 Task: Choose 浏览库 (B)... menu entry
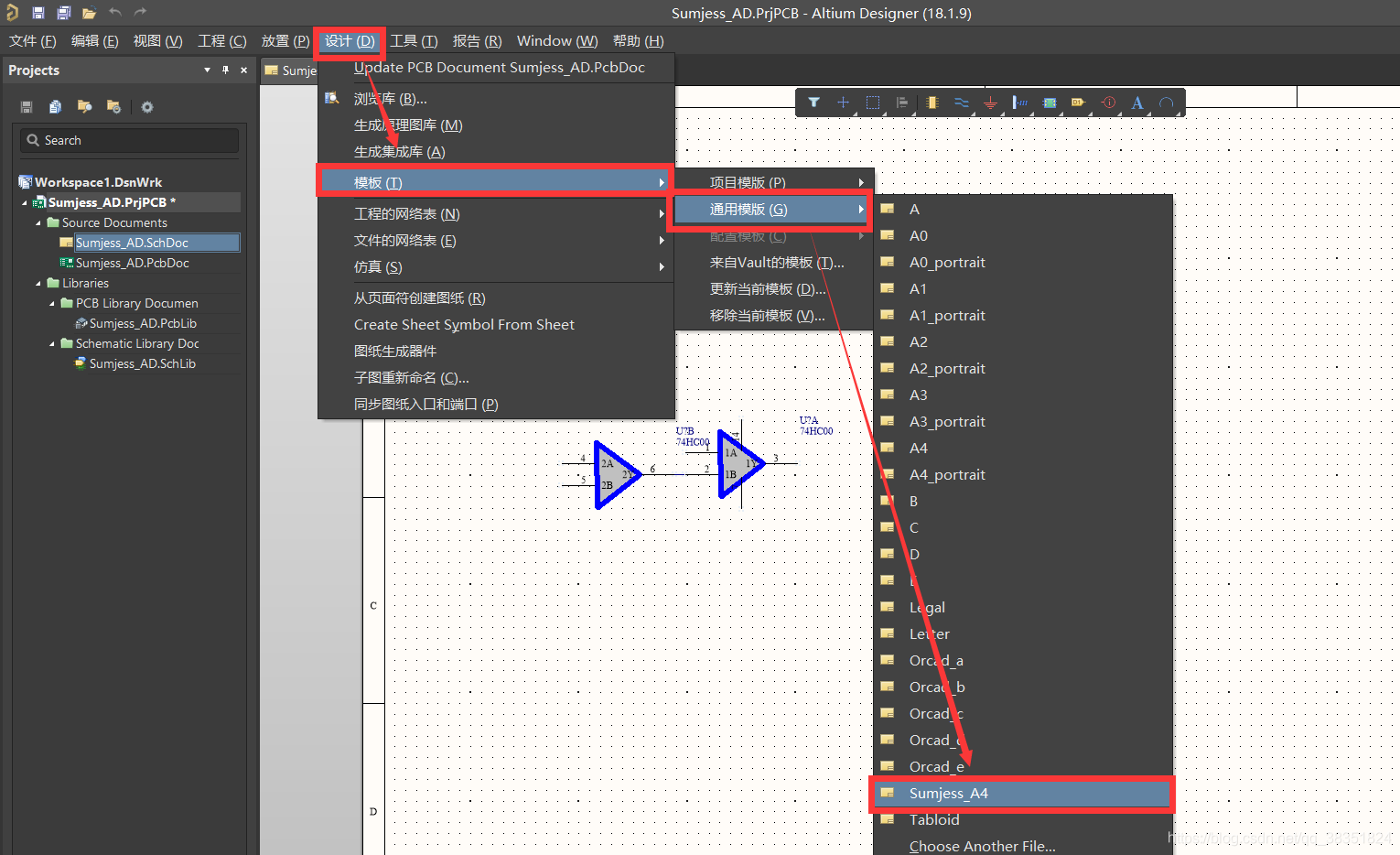tap(496, 99)
